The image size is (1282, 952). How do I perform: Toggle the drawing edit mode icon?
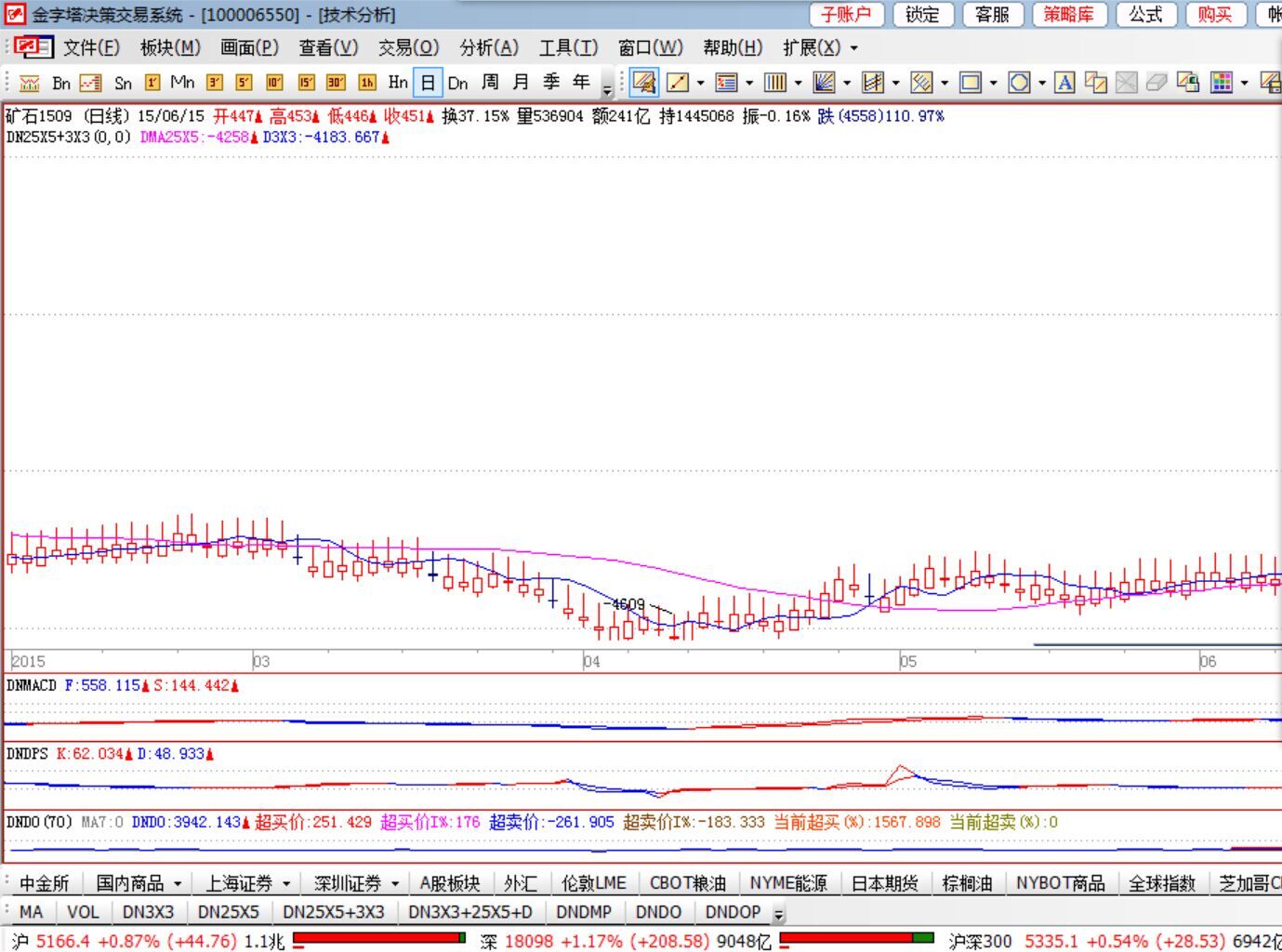643,83
